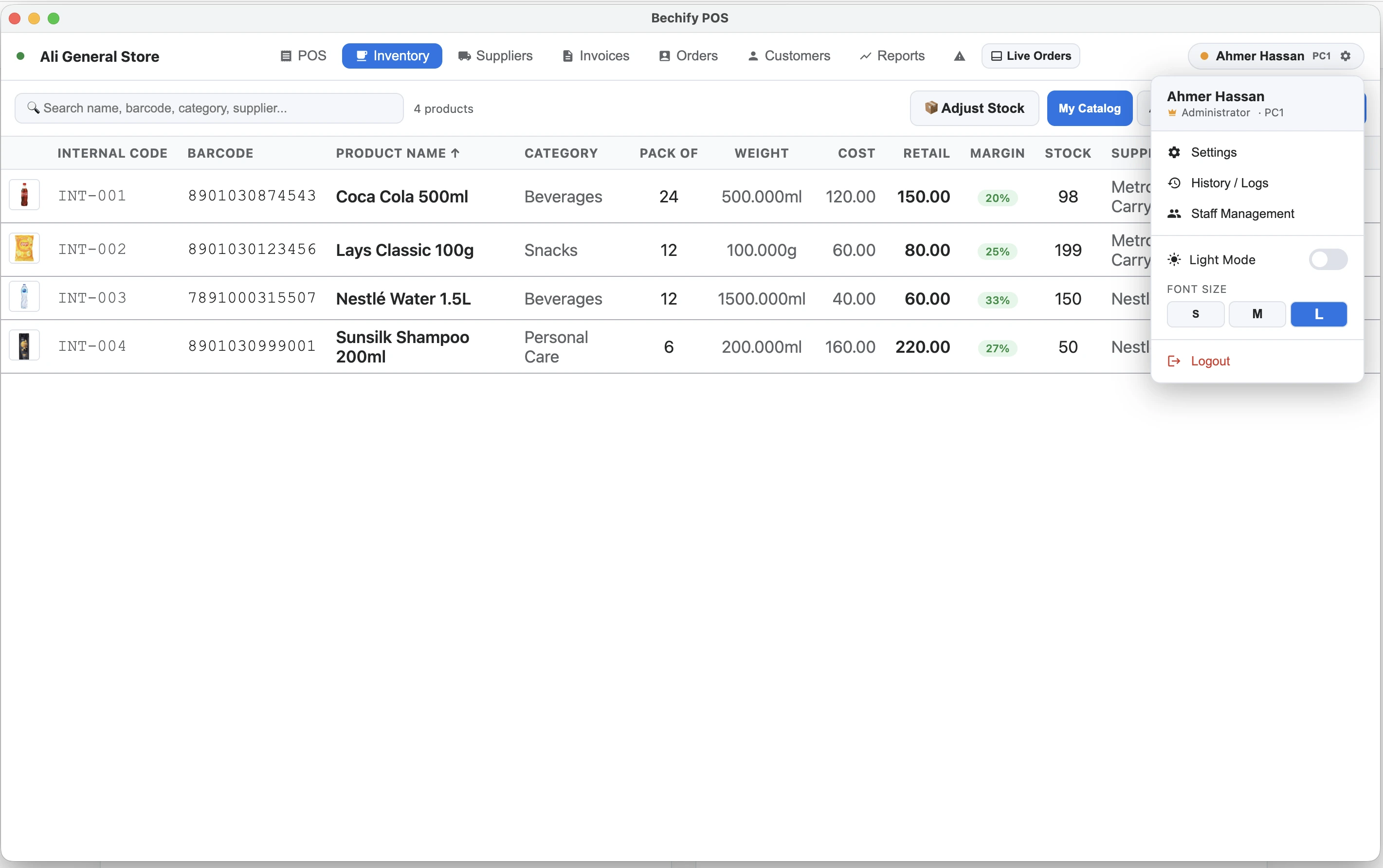Click the 27% margin badge
This screenshot has width=1383, height=868.
point(997,348)
